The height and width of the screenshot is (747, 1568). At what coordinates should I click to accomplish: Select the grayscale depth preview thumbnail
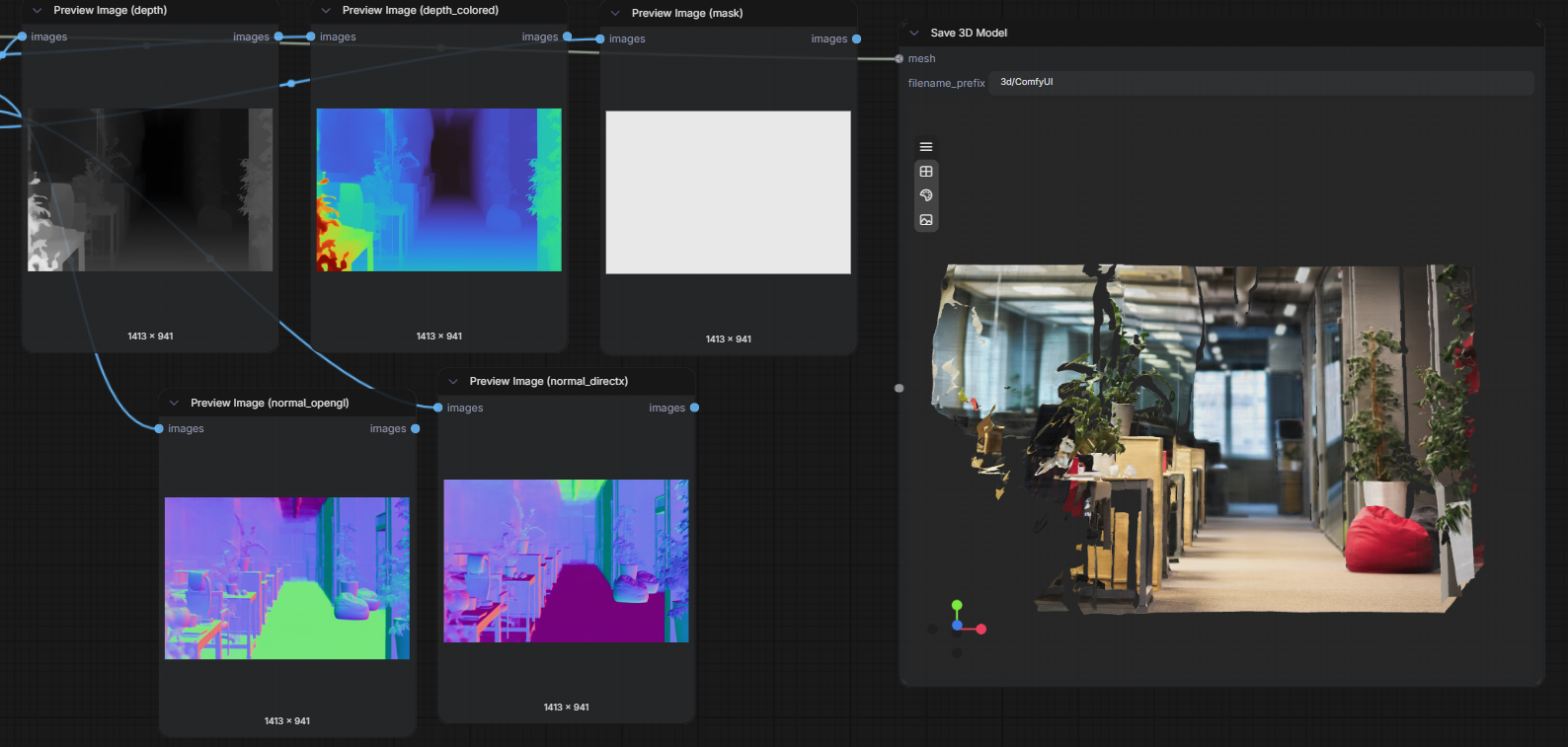click(150, 189)
